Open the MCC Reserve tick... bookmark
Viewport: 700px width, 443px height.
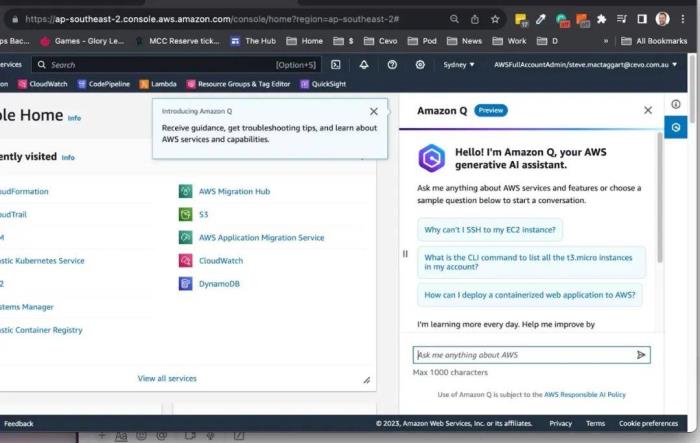(x=178, y=41)
